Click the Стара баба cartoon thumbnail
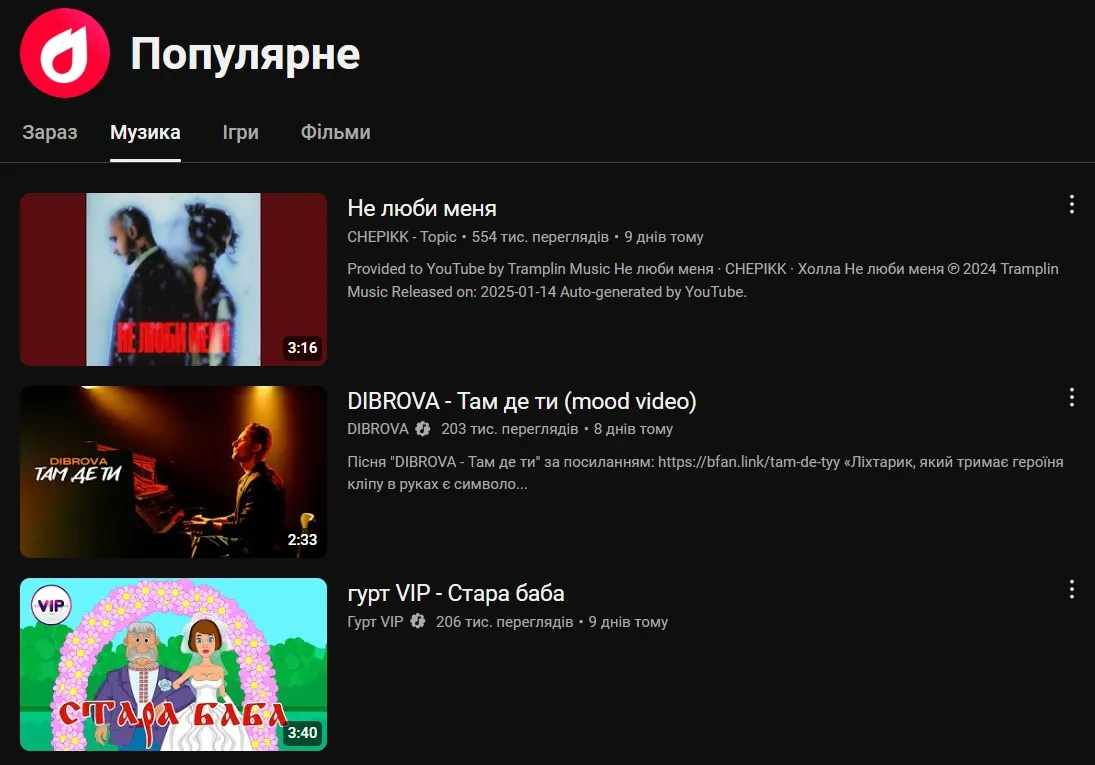This screenshot has width=1095, height=765. (173, 664)
